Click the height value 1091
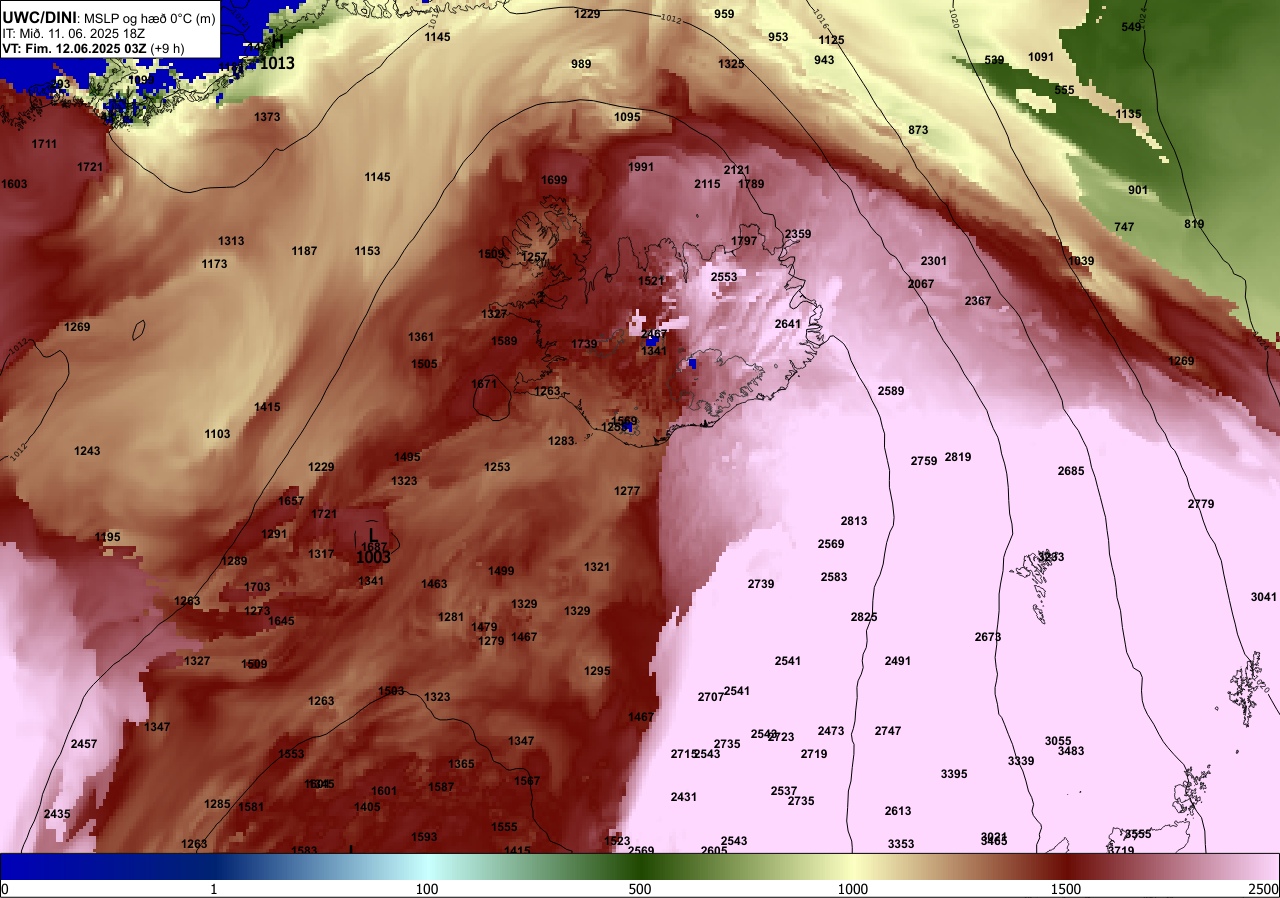 (1041, 57)
